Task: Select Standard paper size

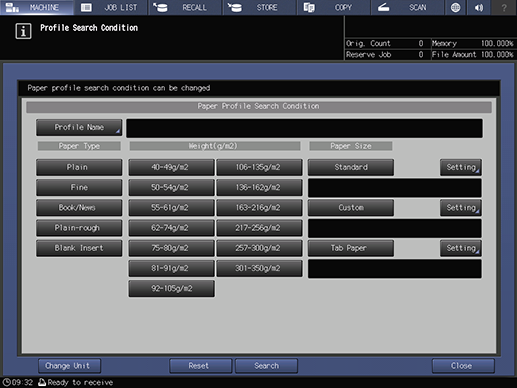Action: [351, 167]
